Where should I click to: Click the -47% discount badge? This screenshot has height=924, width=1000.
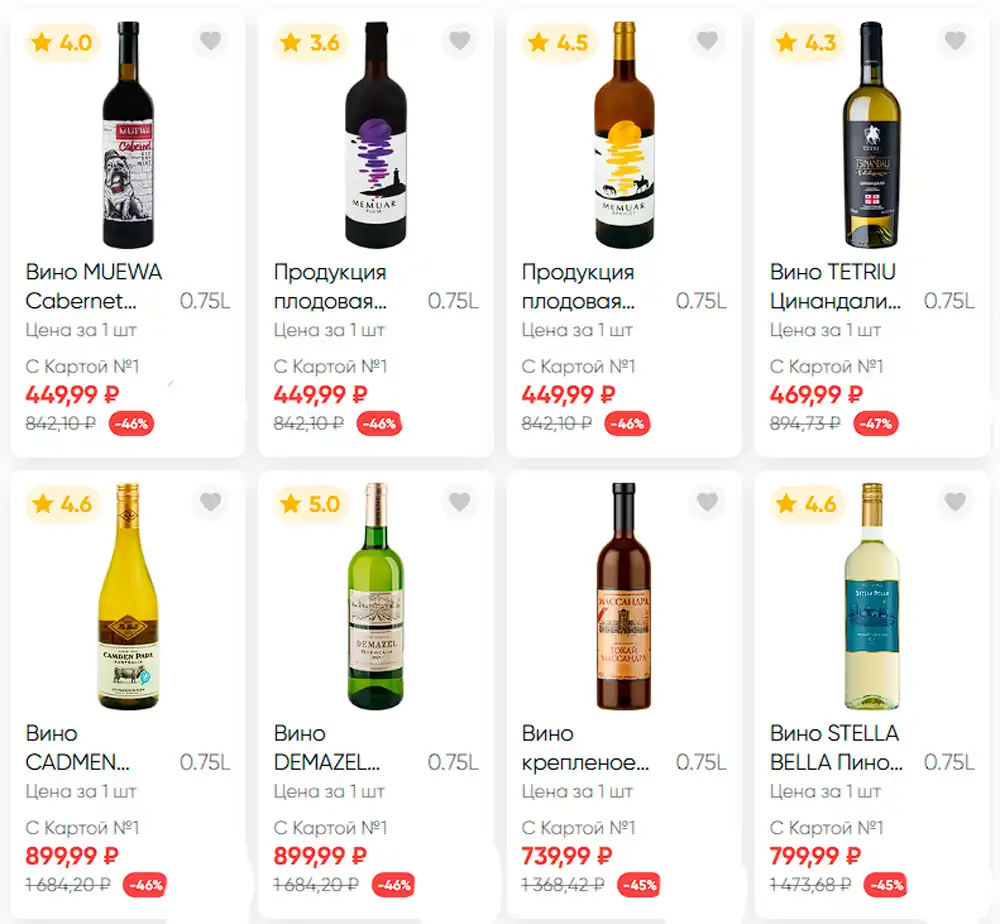[x=876, y=423]
